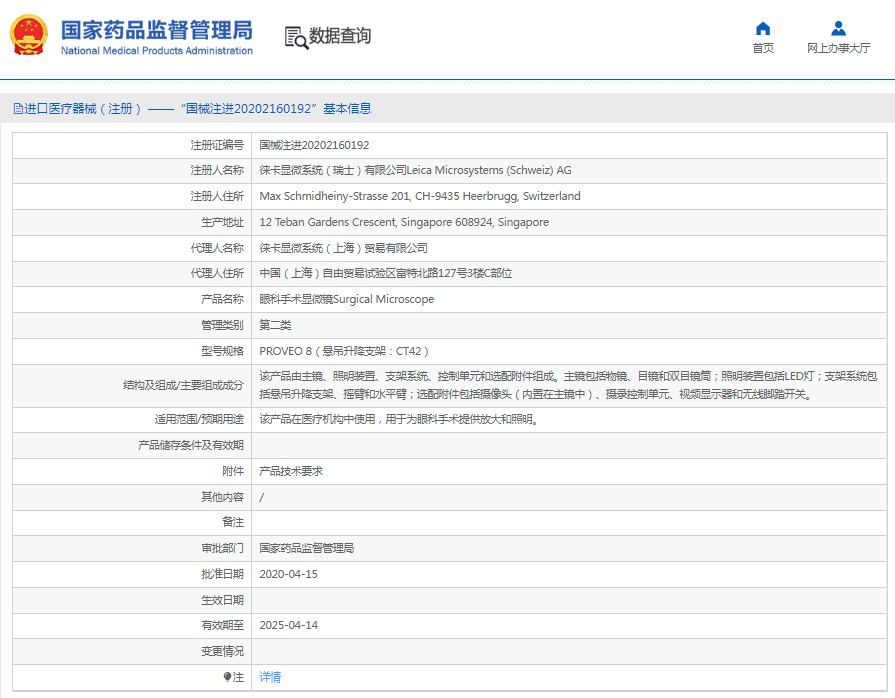The height and width of the screenshot is (698, 895).
Task: Go to 首页 via its text label
Action: [763, 48]
